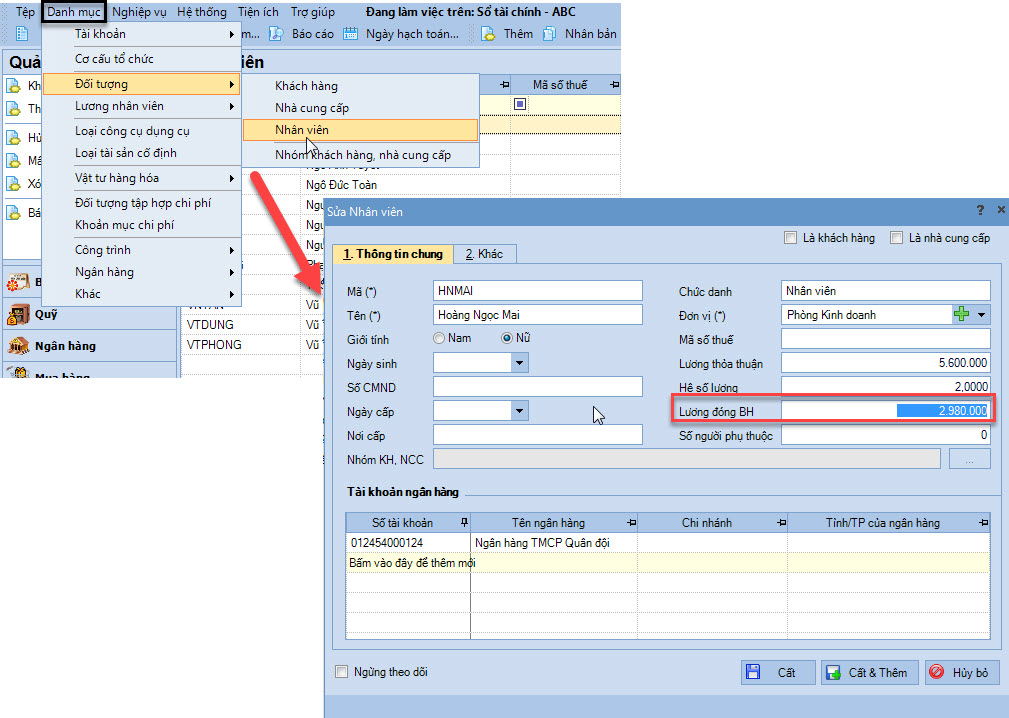Click the Ngân hàng bank icon in sidebar
The width and height of the screenshot is (1009, 718).
click(x=18, y=346)
